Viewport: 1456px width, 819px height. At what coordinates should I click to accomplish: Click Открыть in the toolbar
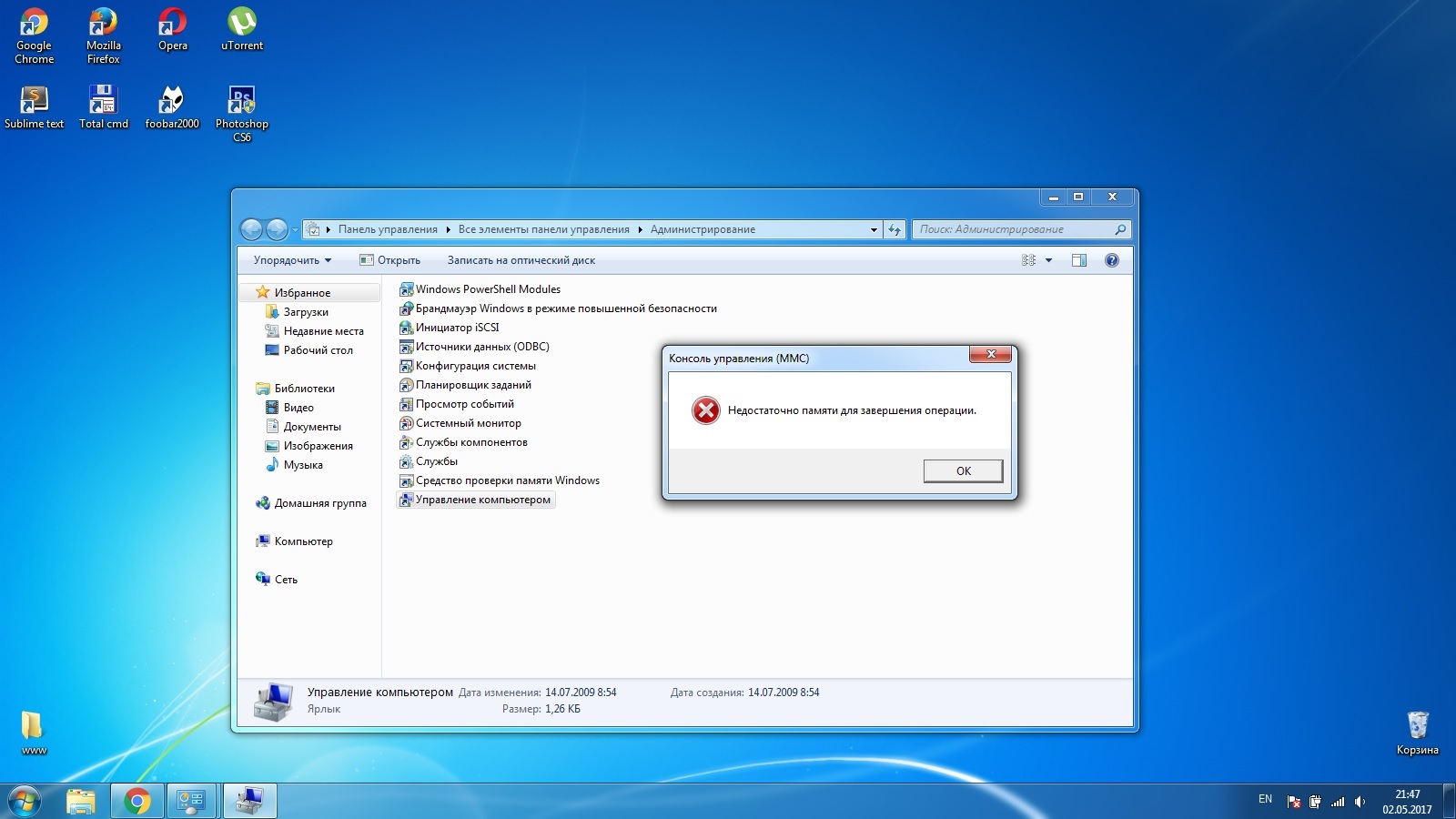click(x=390, y=260)
